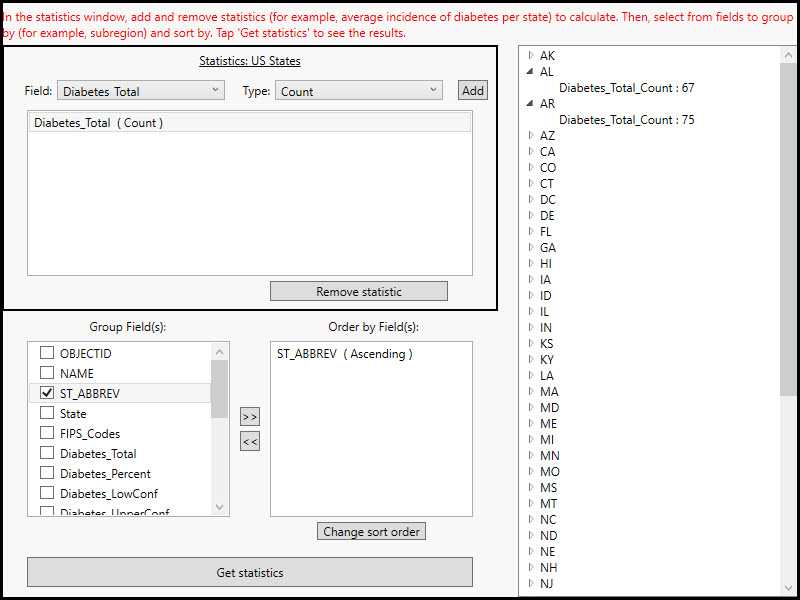Check the Diabetes_LowConf group field checkbox
Screen dimensions: 800x600
47,493
